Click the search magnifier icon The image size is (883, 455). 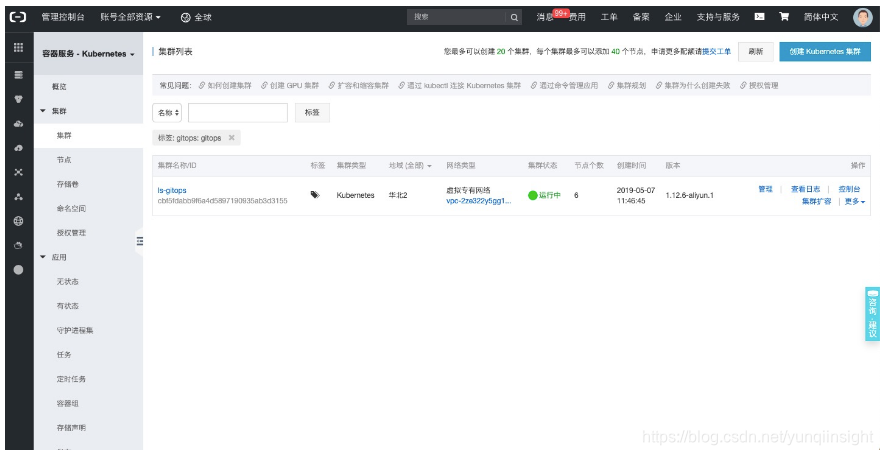(514, 17)
